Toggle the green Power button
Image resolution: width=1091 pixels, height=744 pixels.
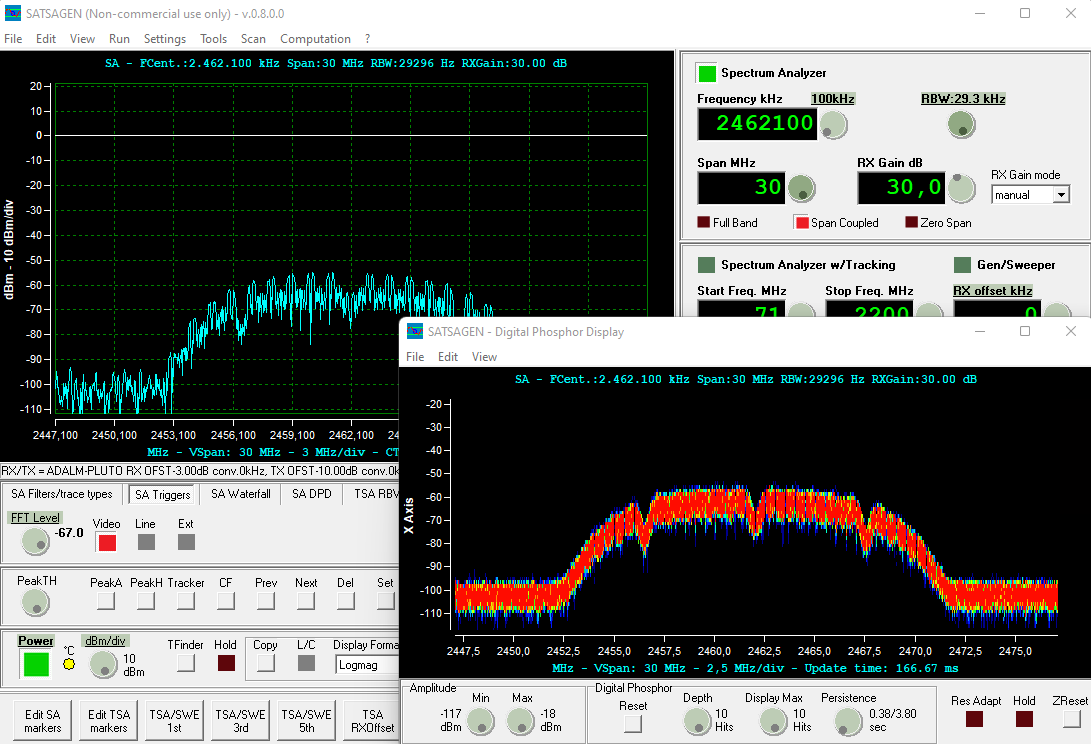point(36,664)
